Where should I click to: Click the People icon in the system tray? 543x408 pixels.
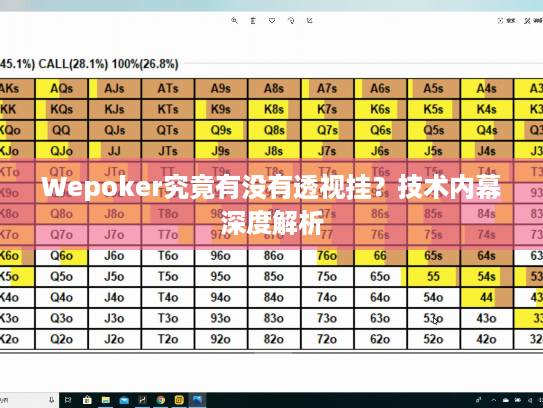tap(479, 400)
